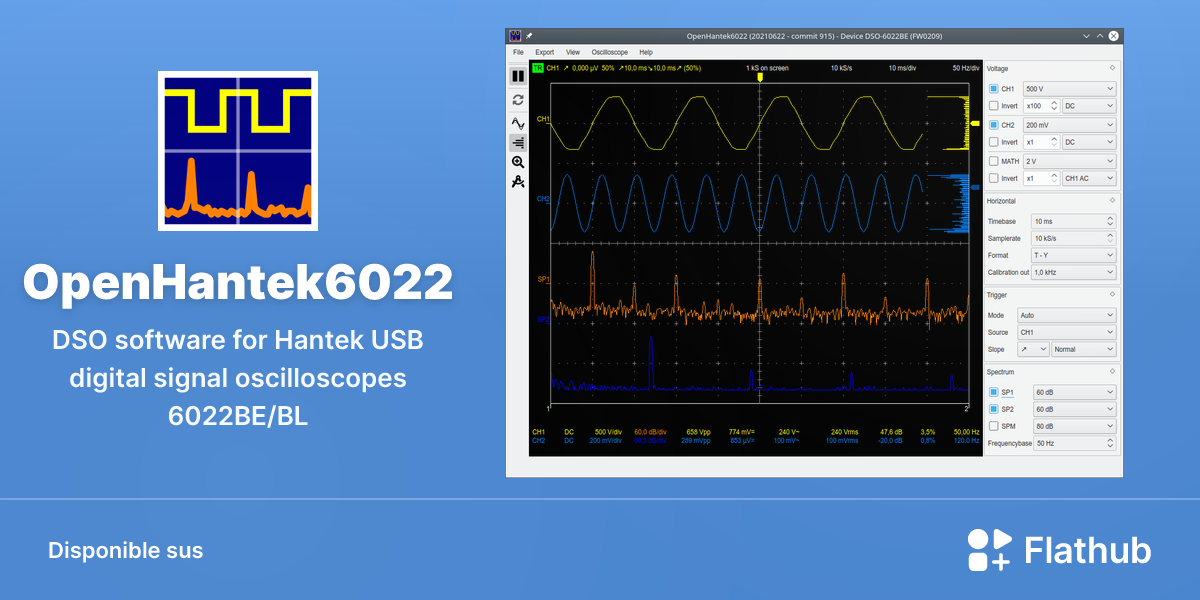The image size is (1200, 600).
Task: Open the Calibration out 1,0 kHz dropdown
Action: pyautogui.click(x=1074, y=272)
